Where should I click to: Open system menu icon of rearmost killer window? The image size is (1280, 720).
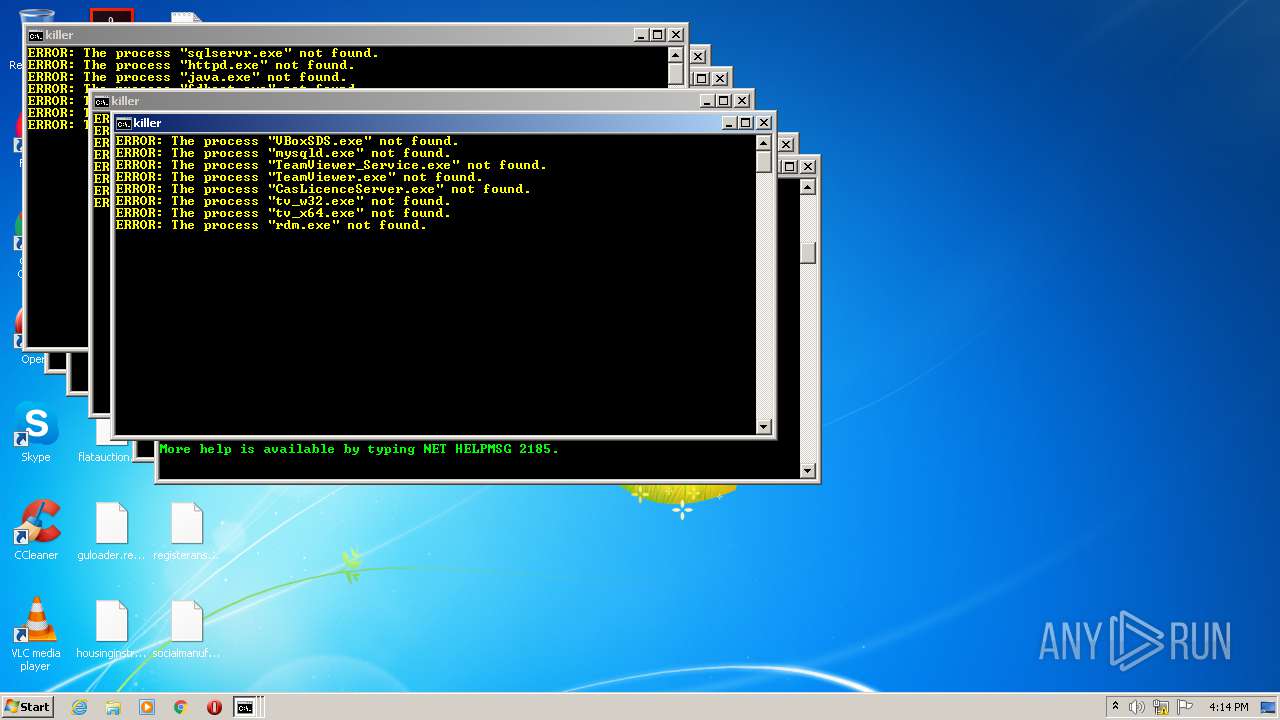[35, 35]
